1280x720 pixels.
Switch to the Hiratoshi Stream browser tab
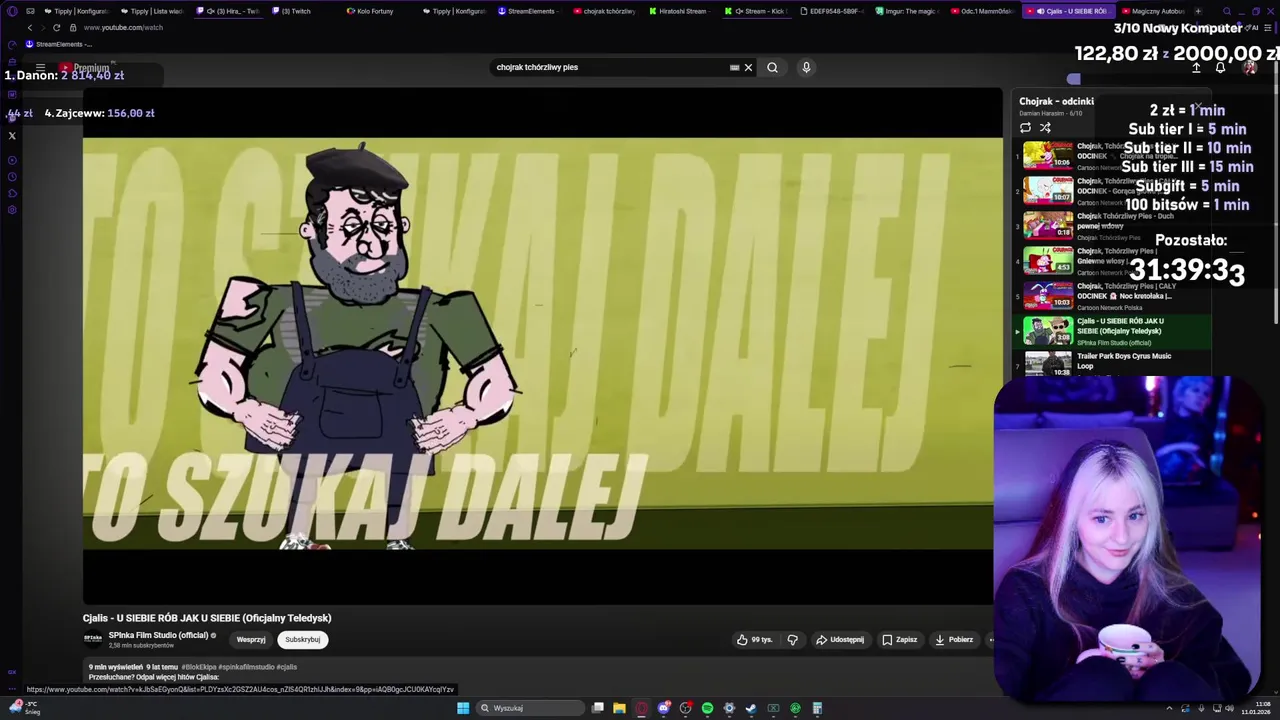(682, 11)
